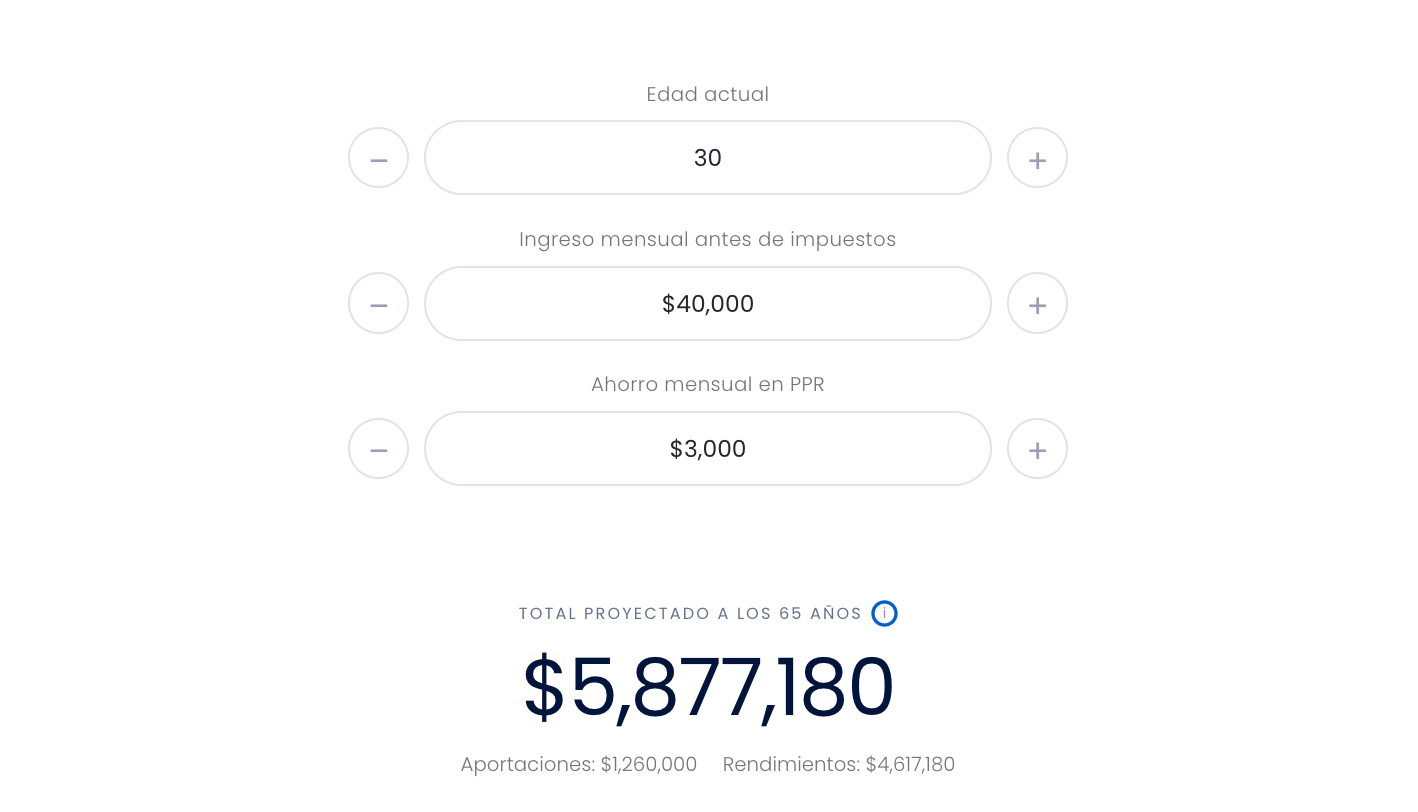The image size is (1418, 812).
Task: Click the $4,617,180 returns amount
Action: pyautogui.click(x=911, y=765)
